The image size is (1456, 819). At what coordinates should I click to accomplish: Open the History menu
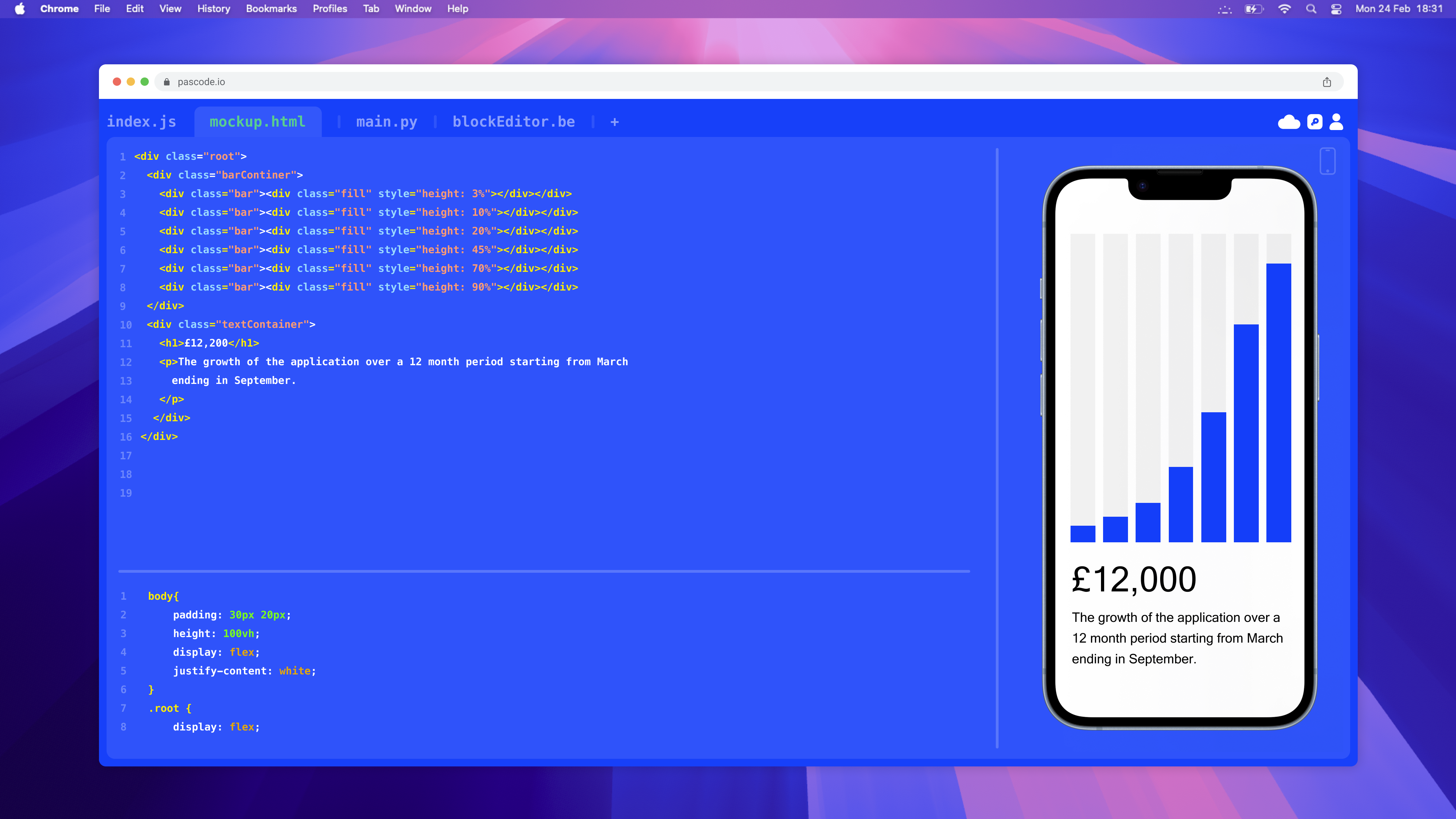click(213, 9)
